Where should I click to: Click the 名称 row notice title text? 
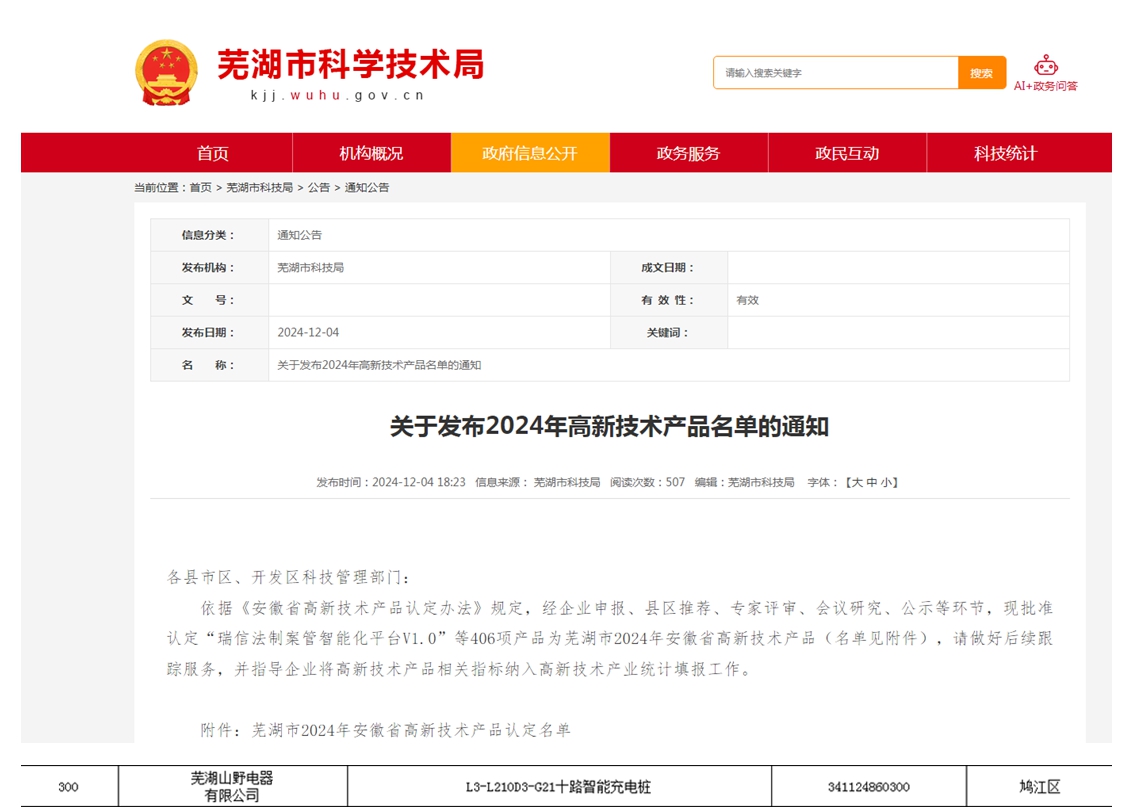tap(379, 365)
